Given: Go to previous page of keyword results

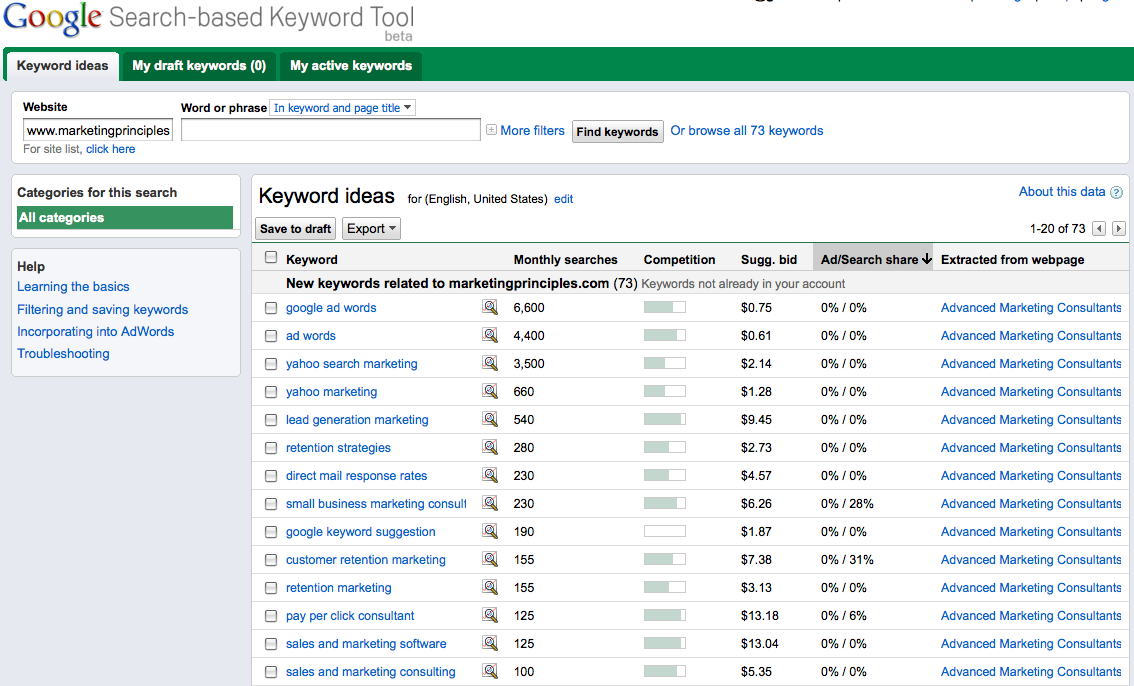Looking at the screenshot, I should click(x=1099, y=229).
